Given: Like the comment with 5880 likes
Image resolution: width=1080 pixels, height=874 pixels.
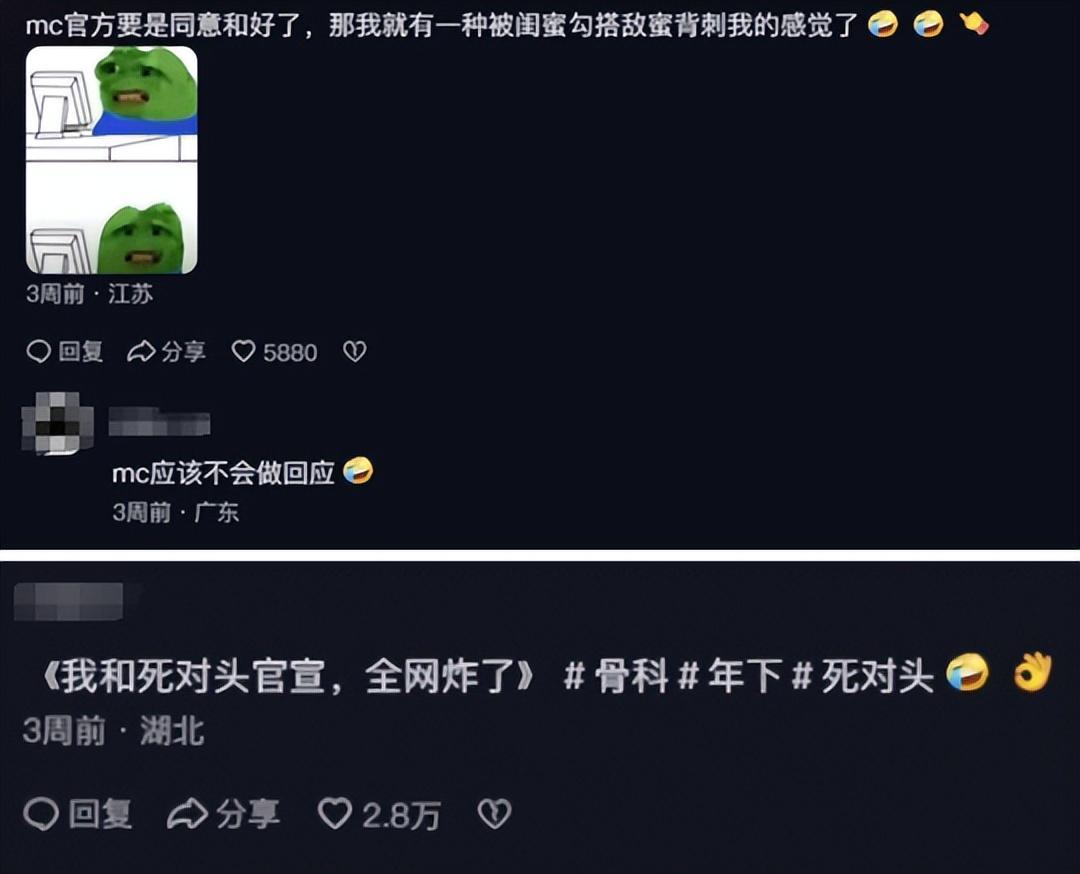Looking at the screenshot, I should (x=243, y=351).
